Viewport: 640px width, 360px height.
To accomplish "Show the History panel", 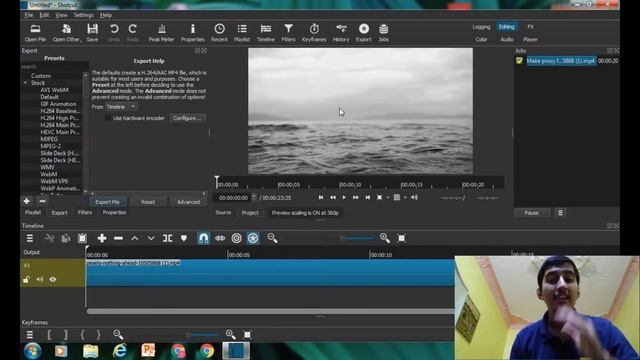I will pos(341,33).
